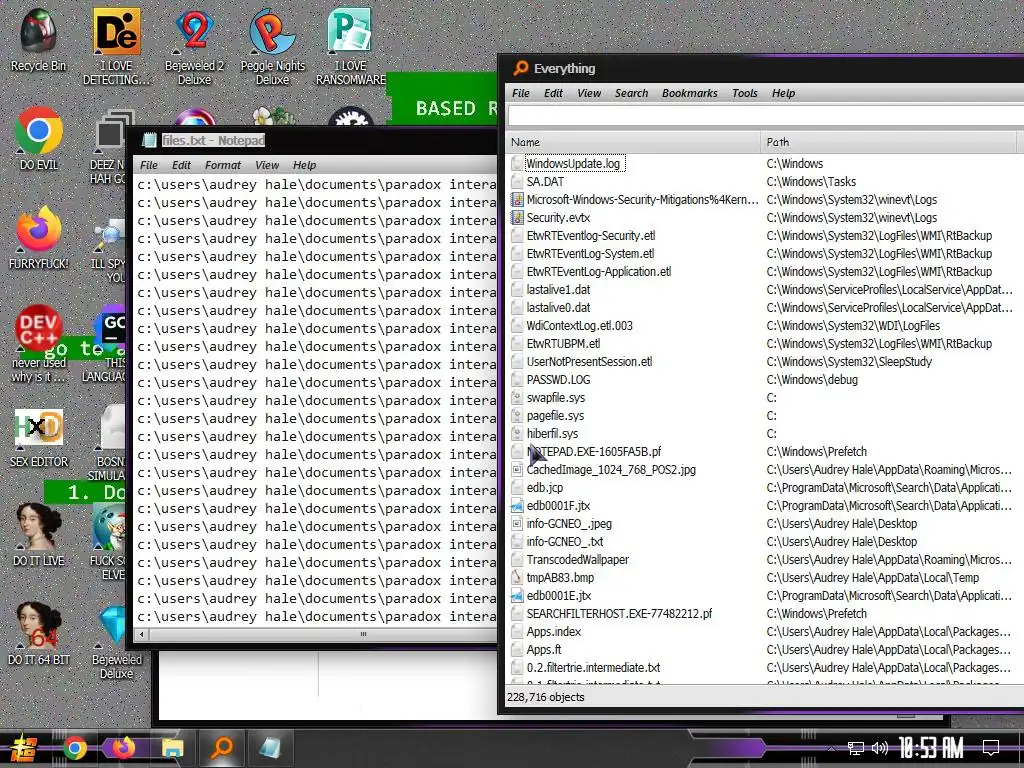Open Everything Tools menu

tap(744, 93)
